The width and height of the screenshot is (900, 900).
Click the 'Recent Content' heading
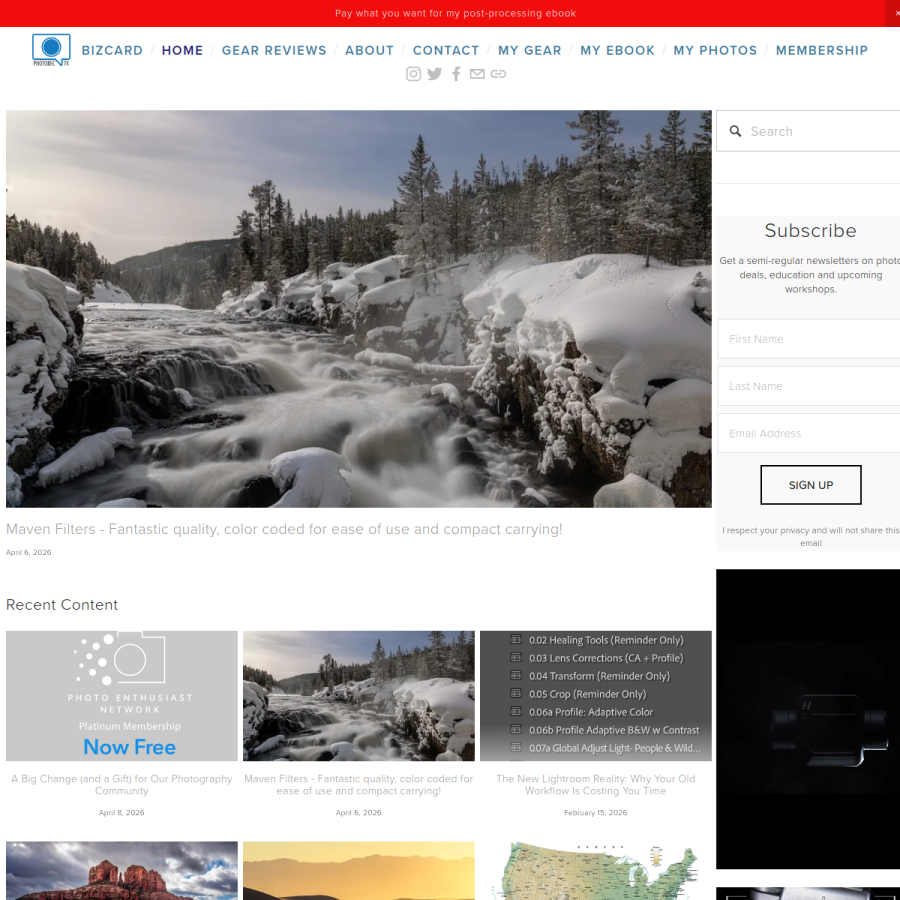[62, 605]
